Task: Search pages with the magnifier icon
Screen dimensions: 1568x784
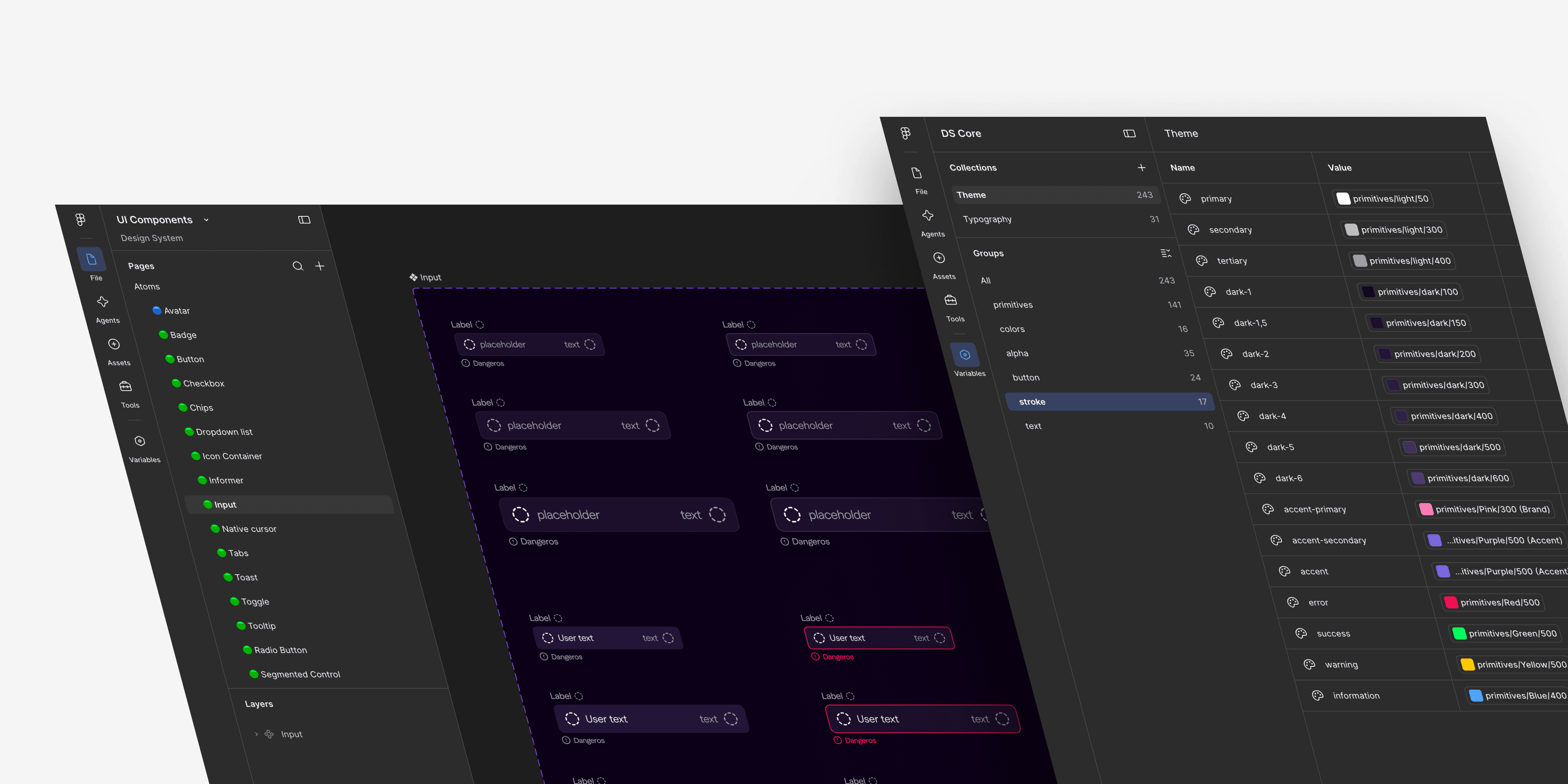Action: pyautogui.click(x=298, y=266)
